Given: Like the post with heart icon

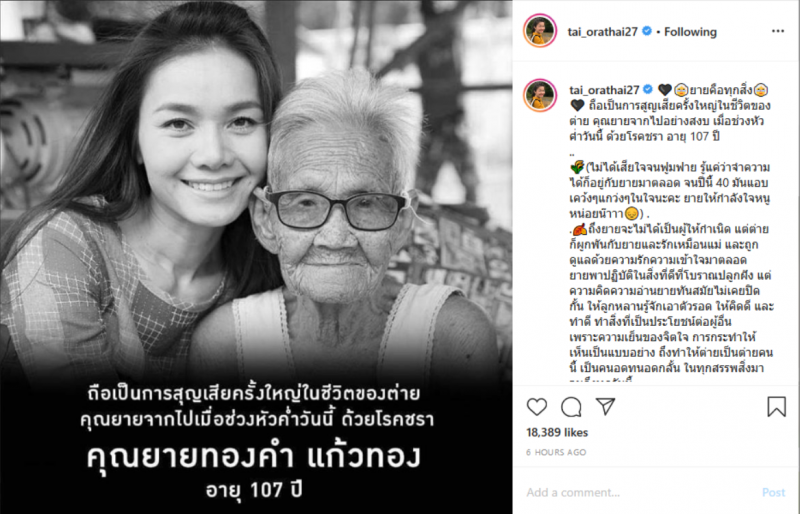Looking at the screenshot, I should [x=537, y=407].
